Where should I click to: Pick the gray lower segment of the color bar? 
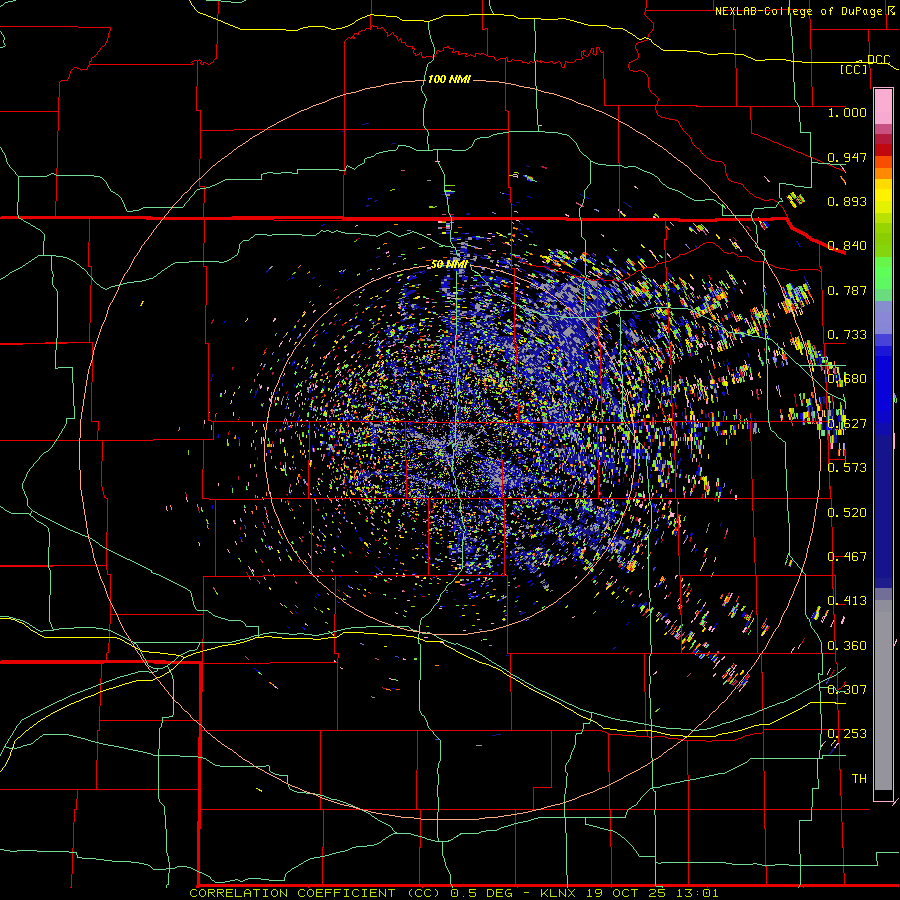coord(883,695)
